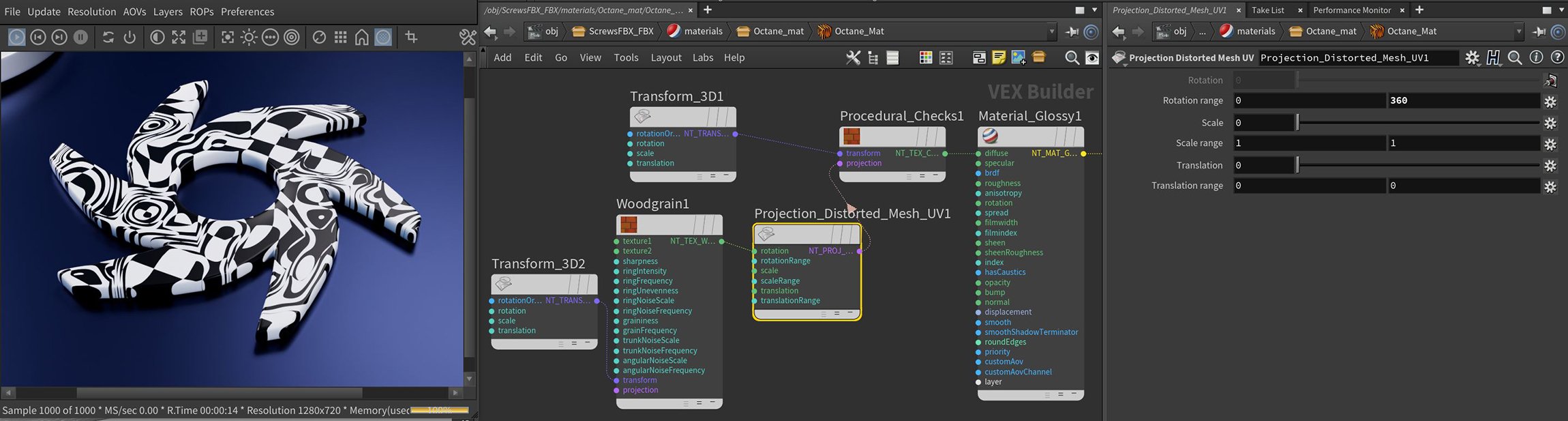This screenshot has height=421, width=1568.
Task: Toggle pin on network editor pane
Action: [x=1072, y=31]
